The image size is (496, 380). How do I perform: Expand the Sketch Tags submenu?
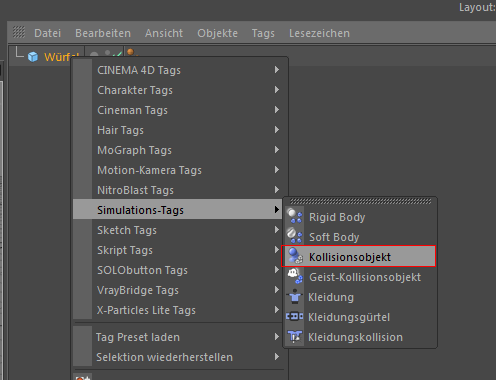click(x=178, y=230)
